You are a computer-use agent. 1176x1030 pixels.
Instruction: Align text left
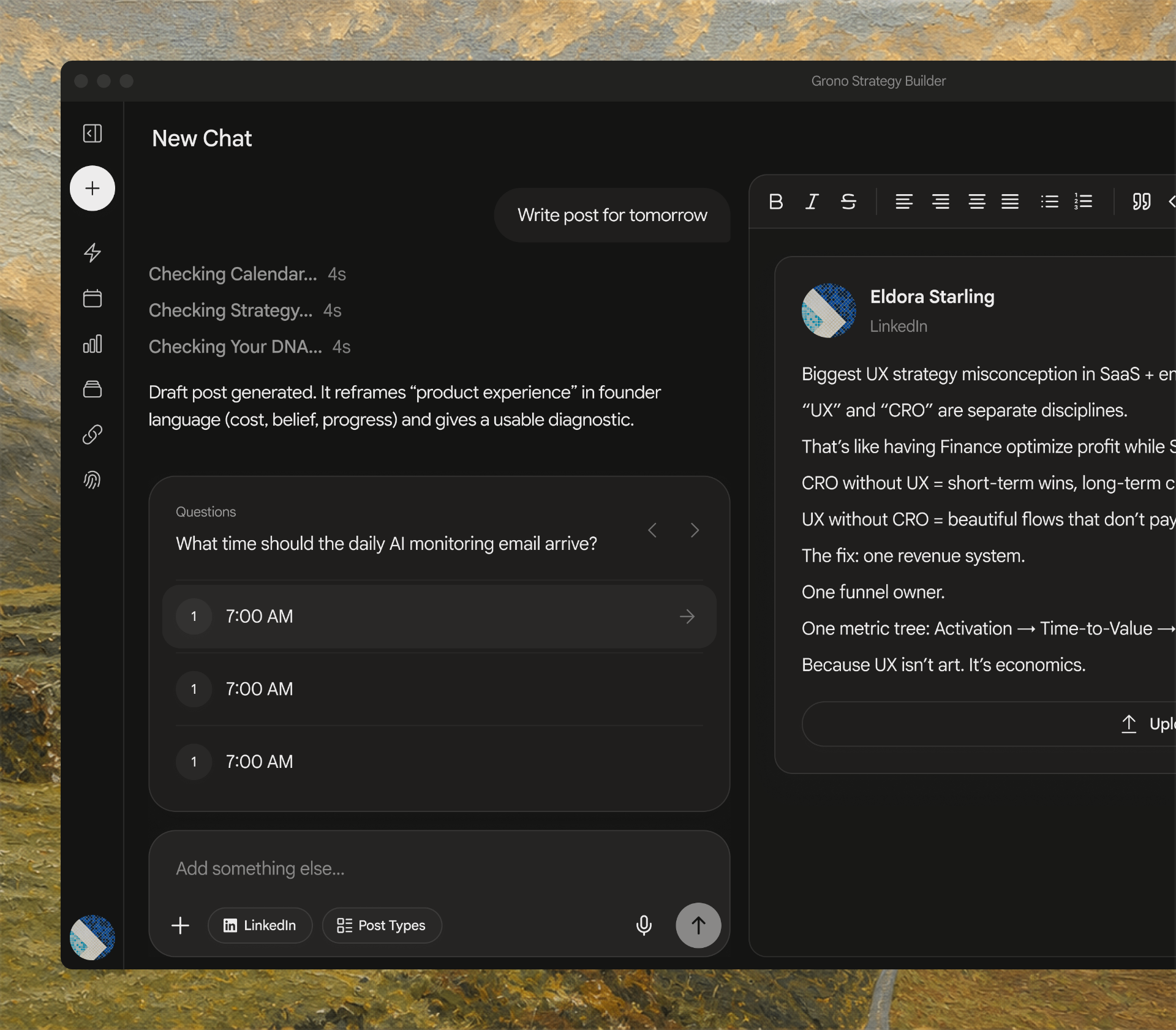(904, 201)
